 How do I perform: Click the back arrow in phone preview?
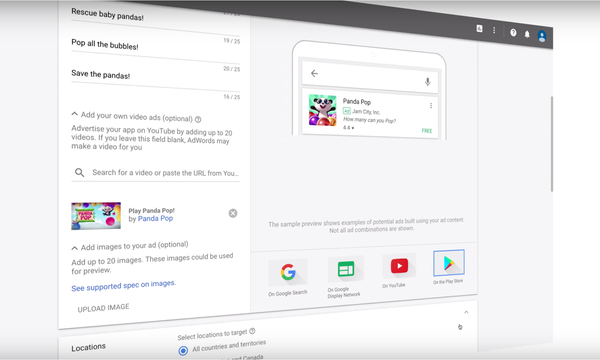314,73
